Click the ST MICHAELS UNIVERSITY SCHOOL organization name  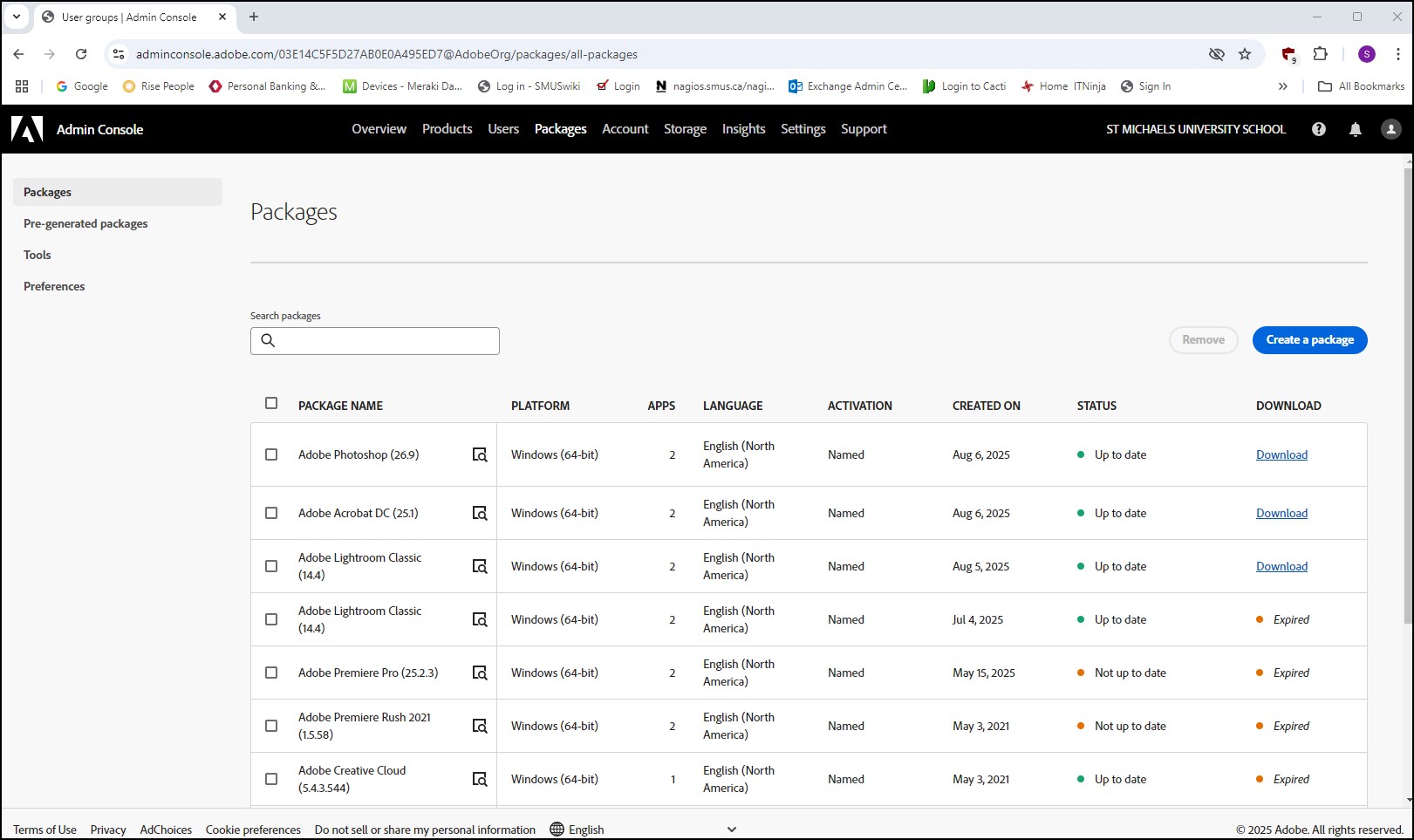coord(1196,129)
